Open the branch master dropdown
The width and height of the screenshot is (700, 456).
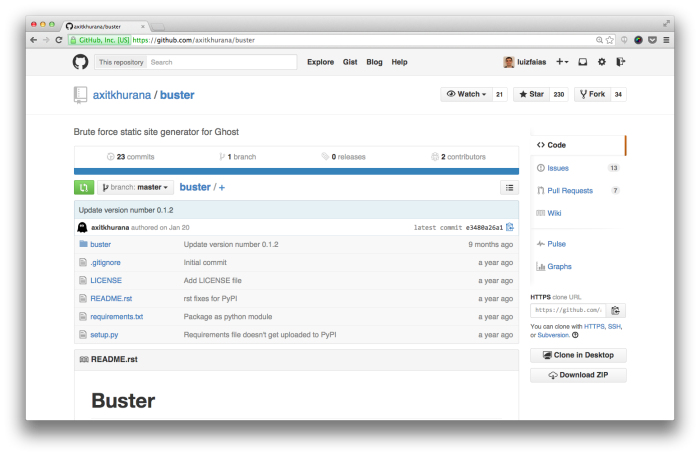[135, 188]
